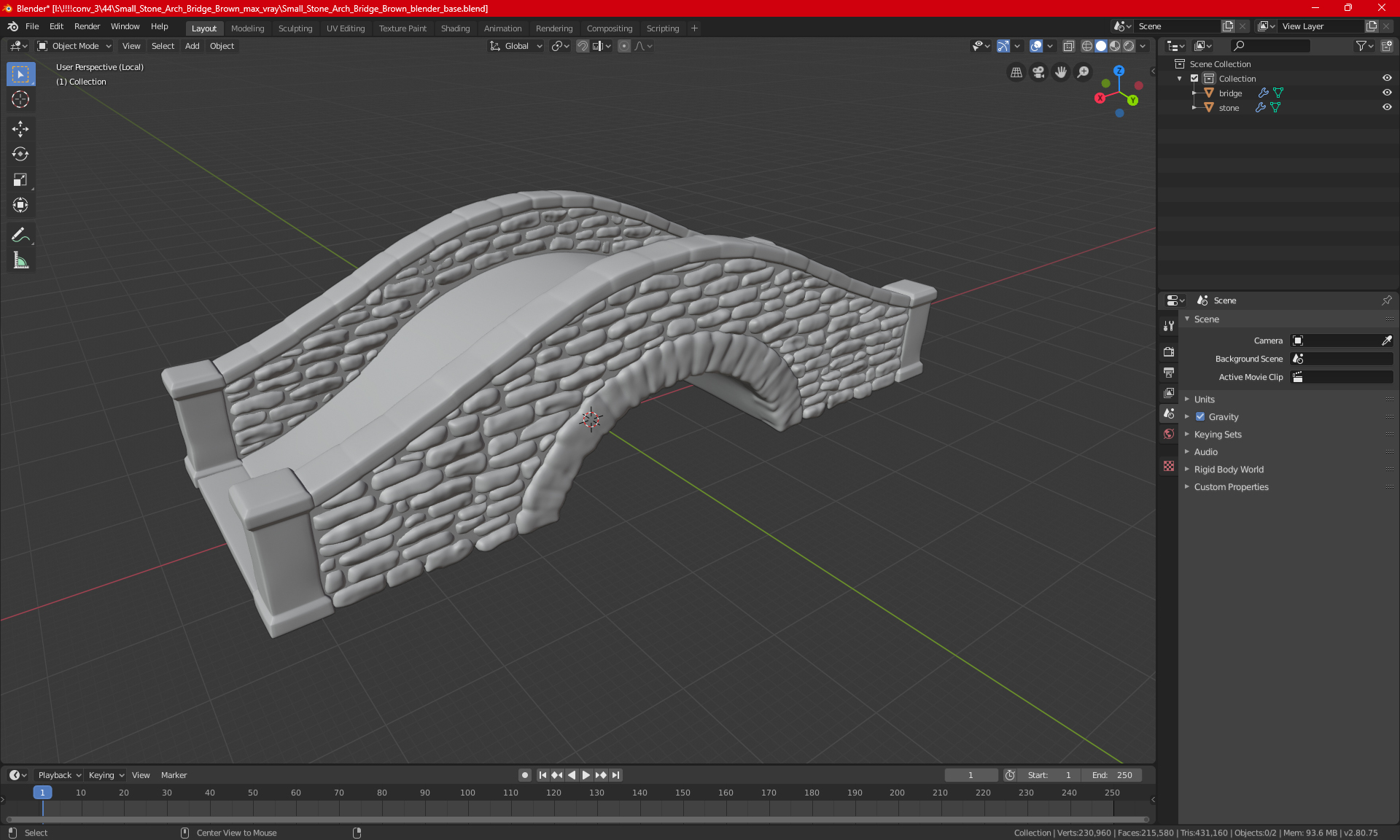This screenshot has width=1400, height=840.
Task: Activate the Annotate tool
Action: 20,235
